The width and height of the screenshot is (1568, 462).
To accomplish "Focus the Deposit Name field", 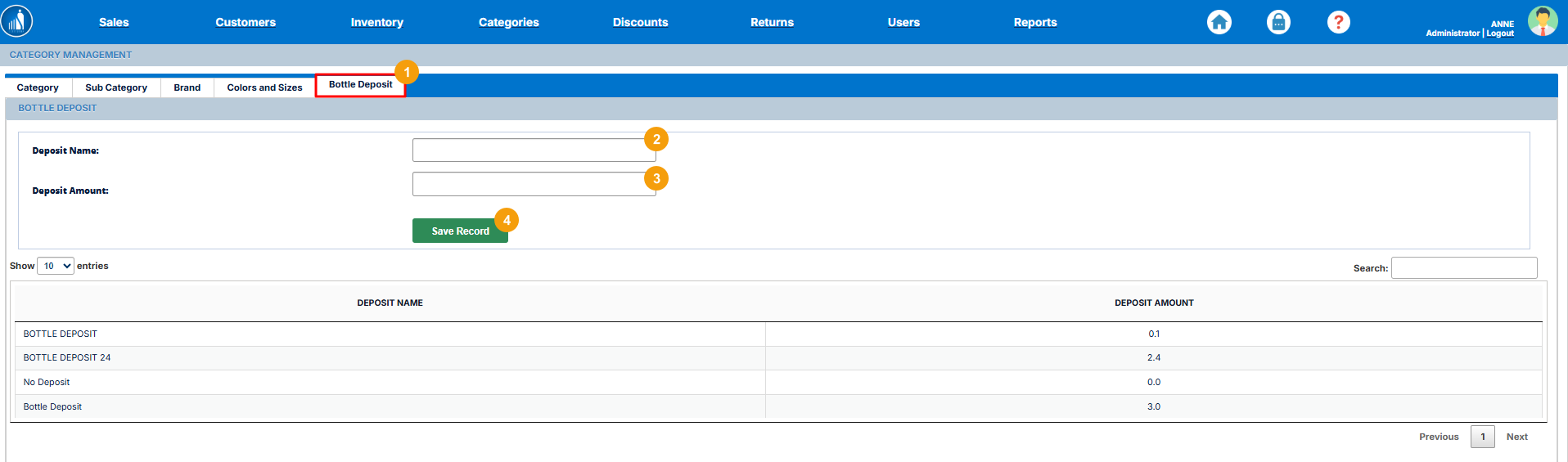I will 532,150.
